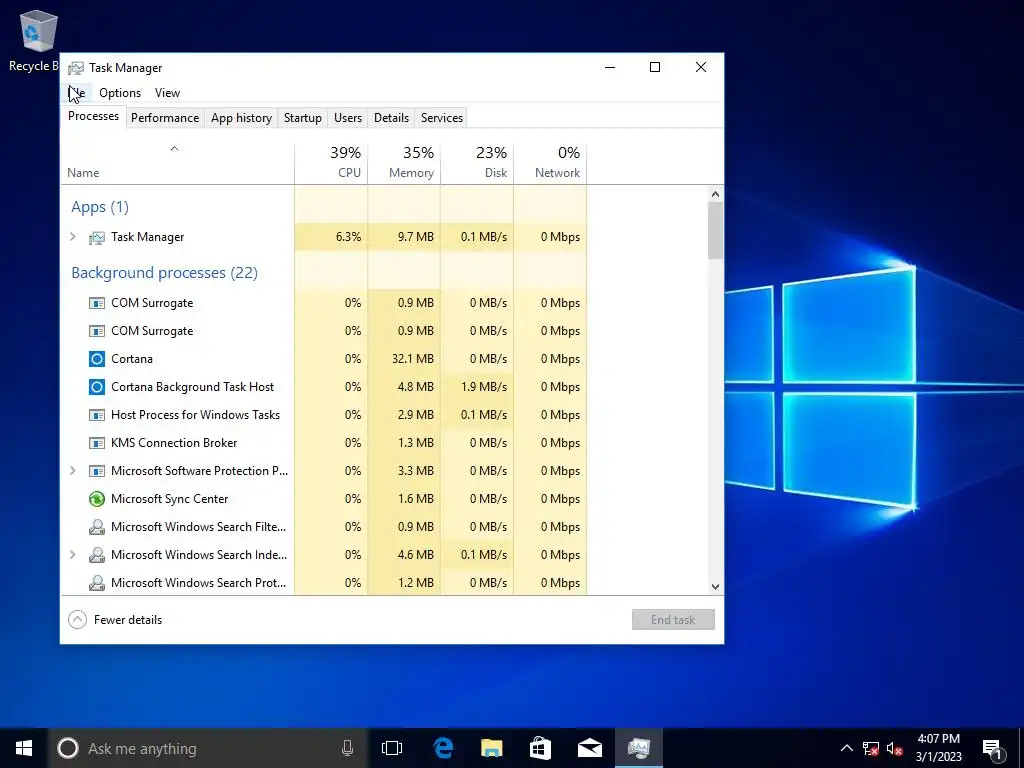Switch to the Users tab
1024x768 pixels.
pyautogui.click(x=347, y=118)
